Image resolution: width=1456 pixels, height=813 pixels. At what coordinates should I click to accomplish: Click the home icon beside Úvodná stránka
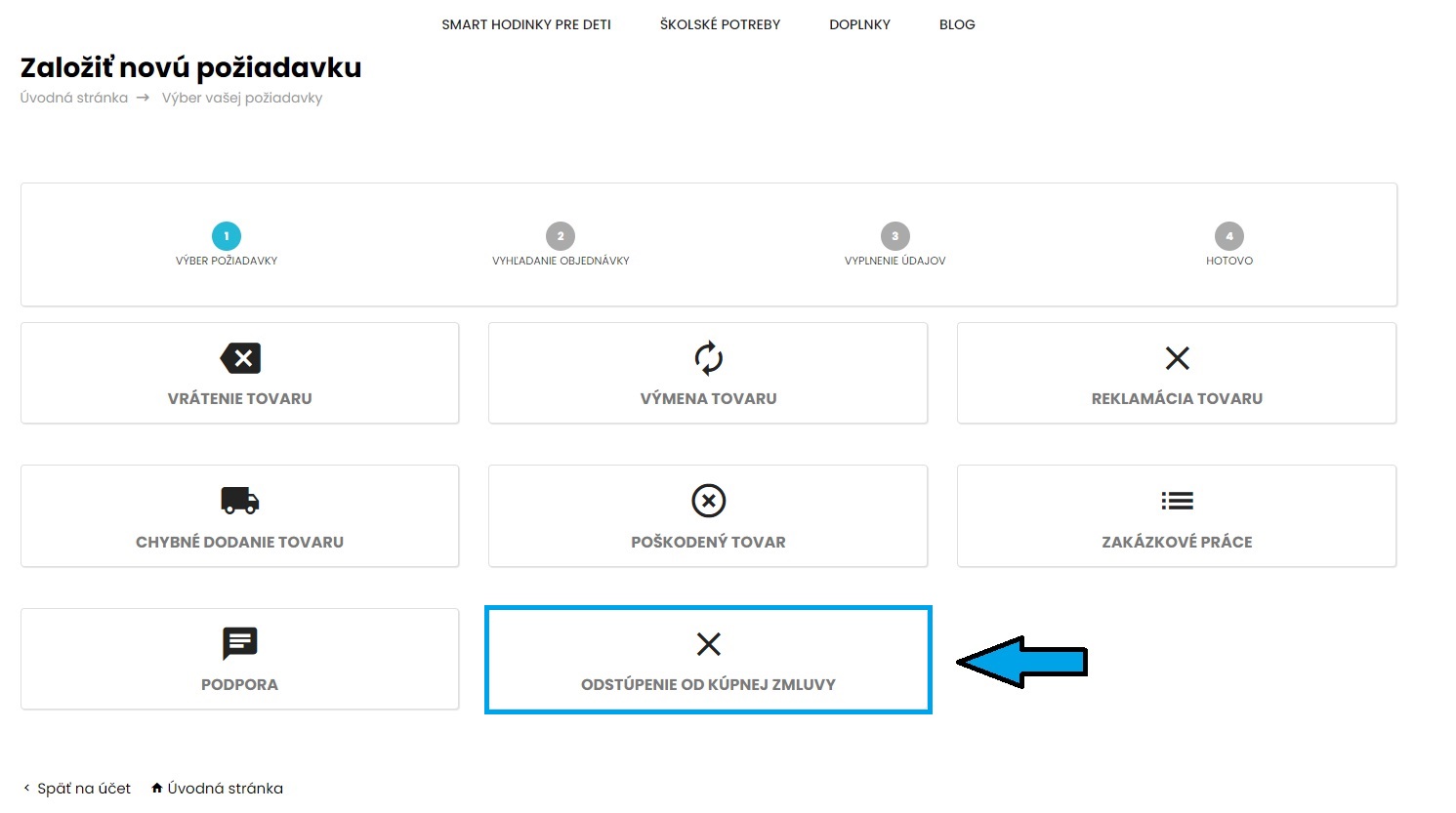(157, 788)
